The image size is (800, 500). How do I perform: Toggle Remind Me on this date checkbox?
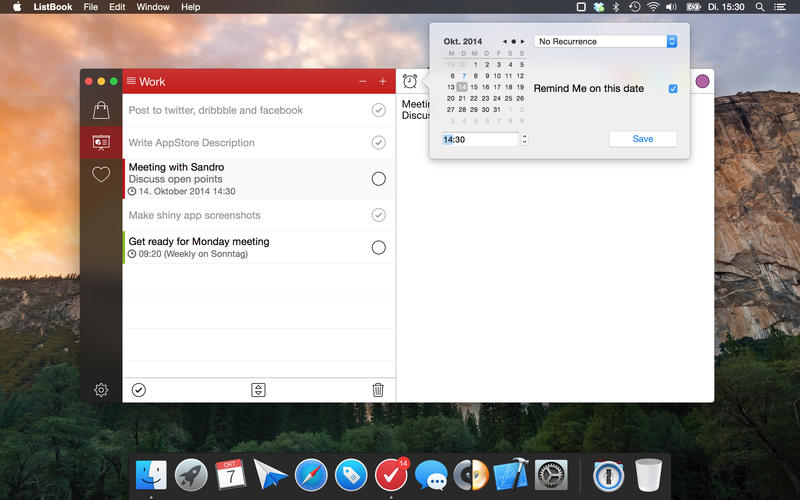pos(673,89)
